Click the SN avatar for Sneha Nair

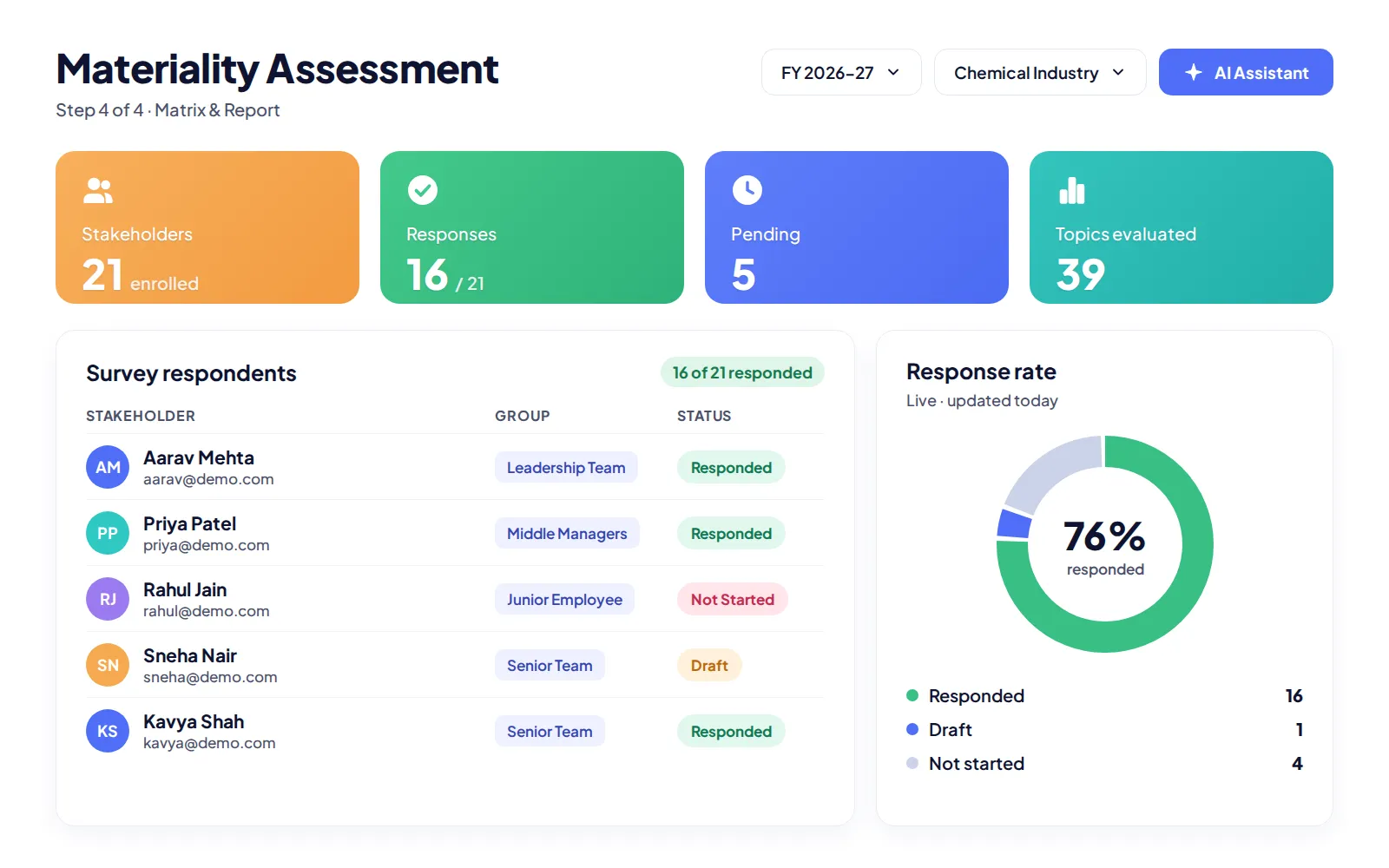click(108, 665)
